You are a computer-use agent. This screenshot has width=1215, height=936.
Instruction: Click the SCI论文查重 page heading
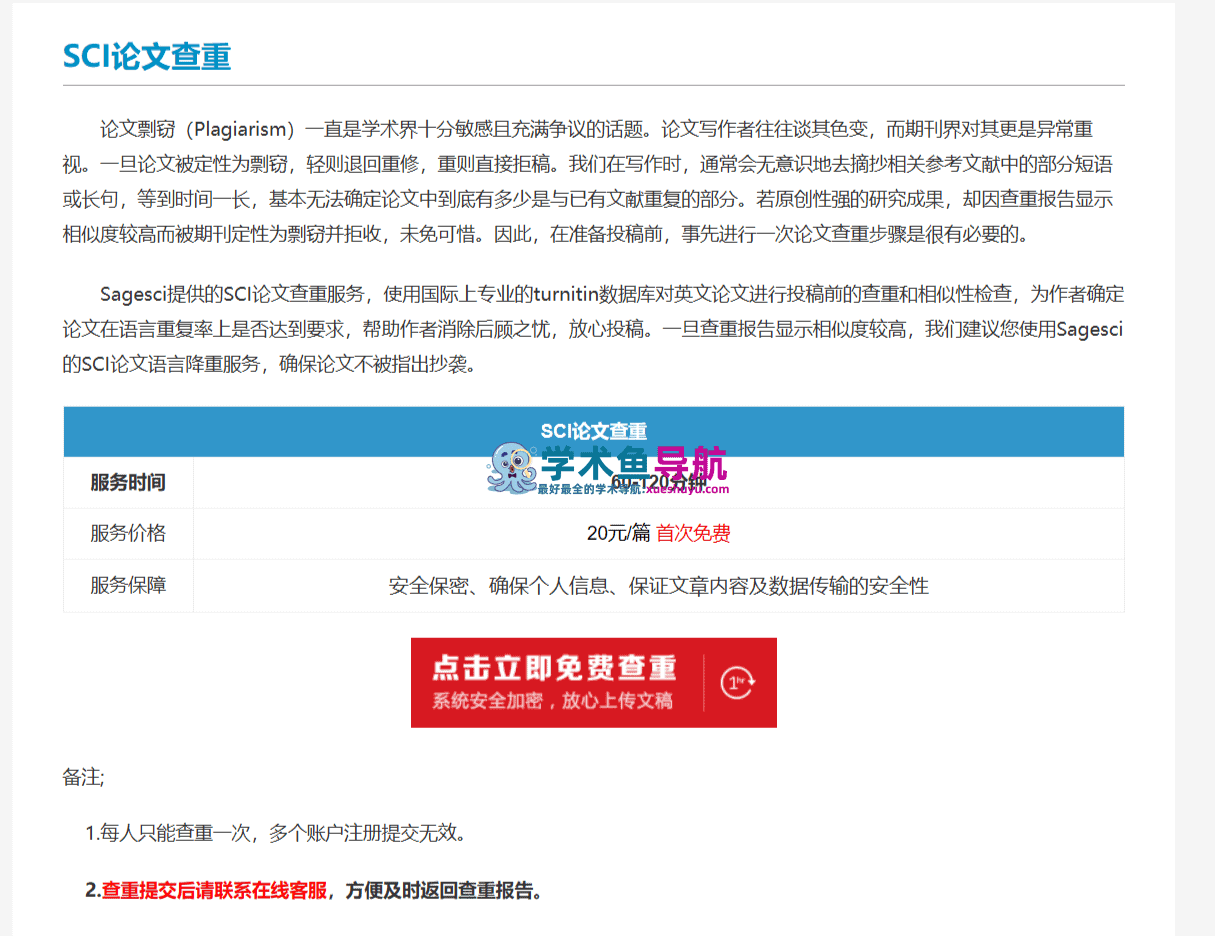(x=147, y=56)
